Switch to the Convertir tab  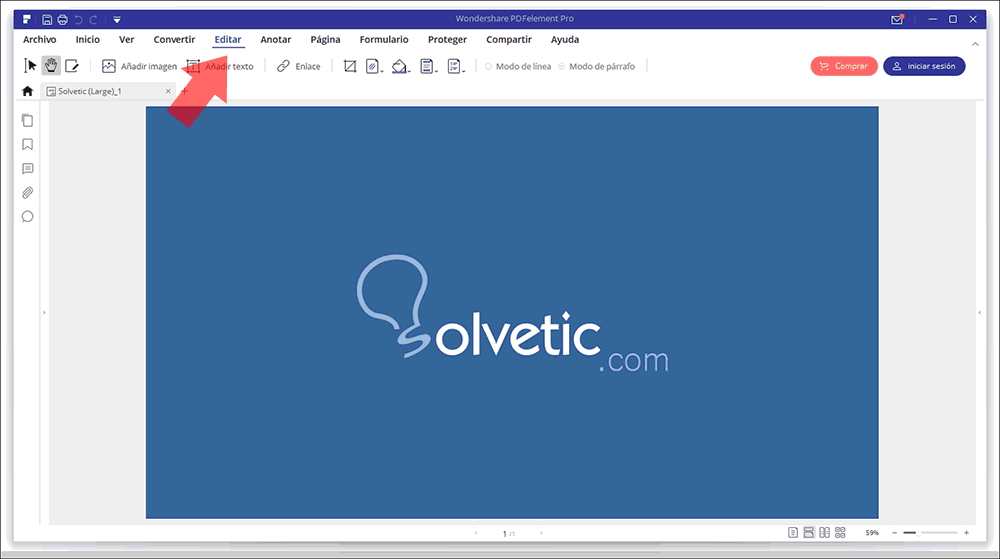tap(174, 40)
